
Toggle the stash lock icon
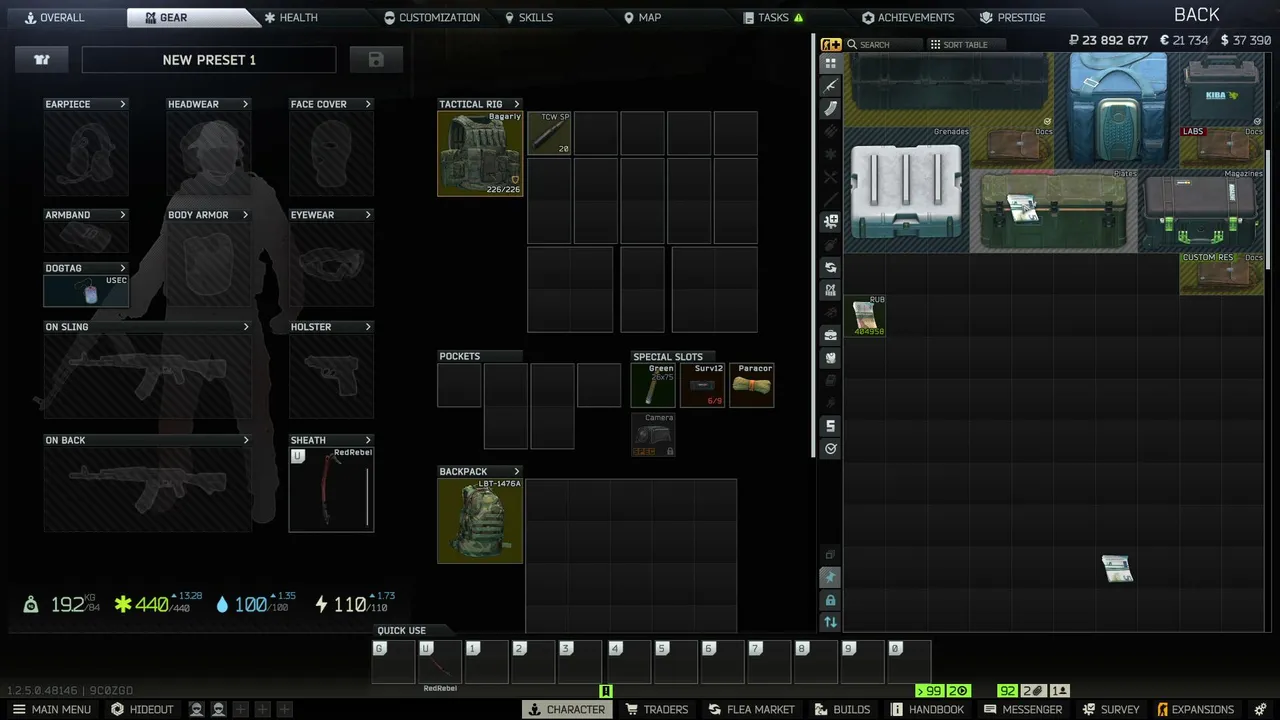coord(830,600)
